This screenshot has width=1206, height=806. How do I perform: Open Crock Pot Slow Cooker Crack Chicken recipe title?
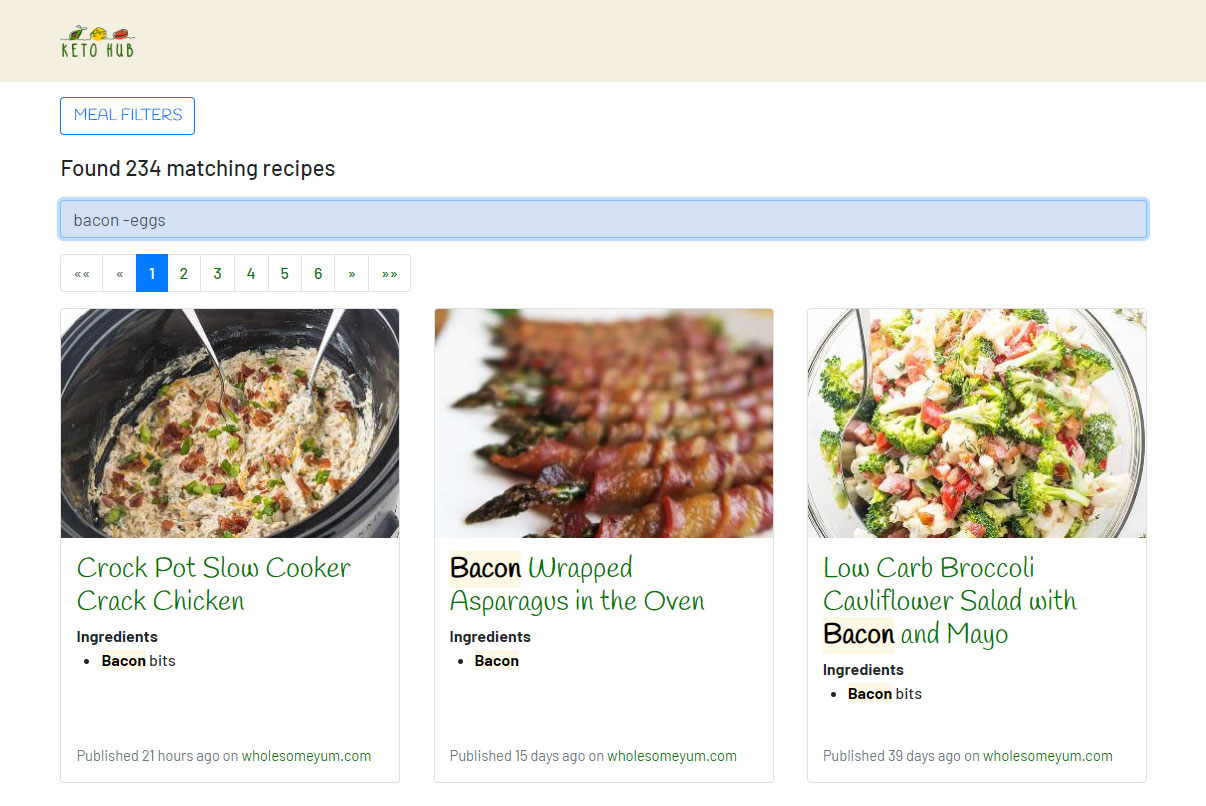click(214, 584)
